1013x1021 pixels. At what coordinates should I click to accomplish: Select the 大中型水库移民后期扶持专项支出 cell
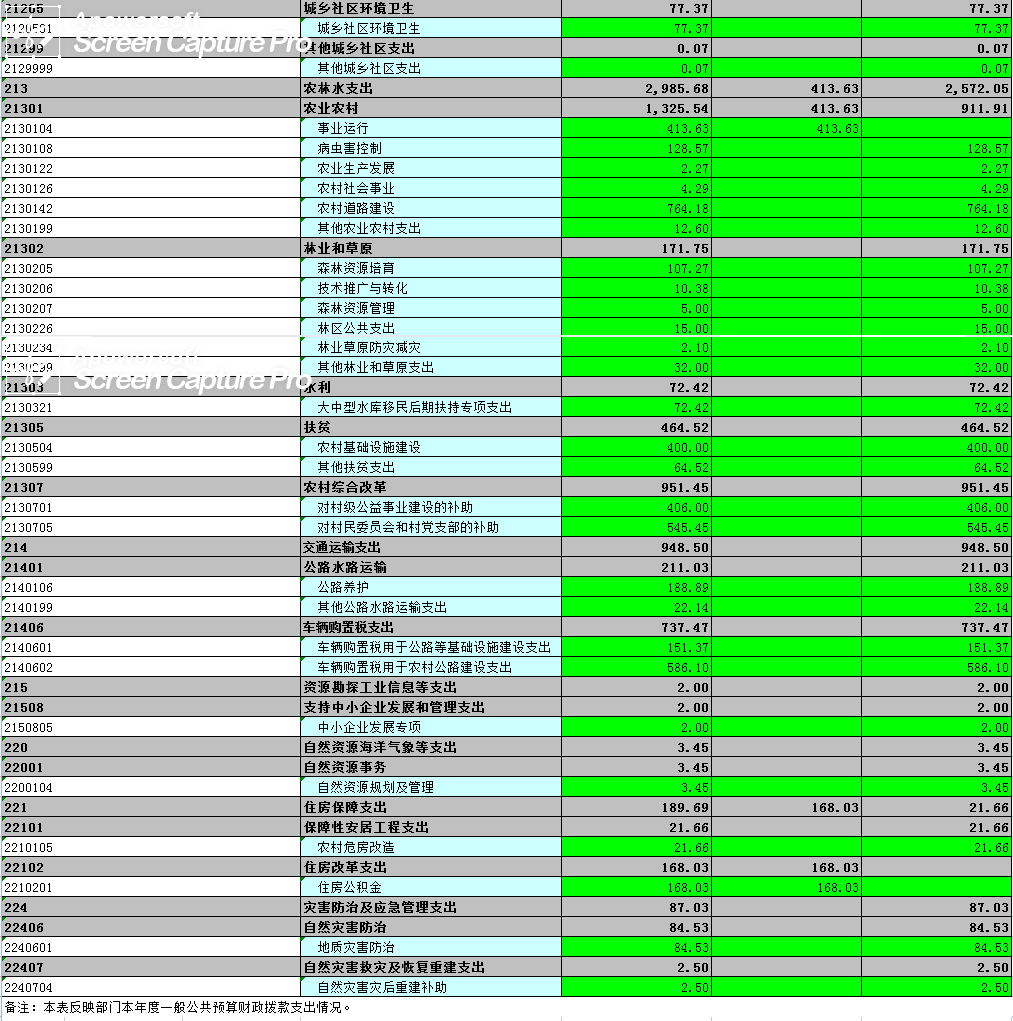(x=431, y=407)
